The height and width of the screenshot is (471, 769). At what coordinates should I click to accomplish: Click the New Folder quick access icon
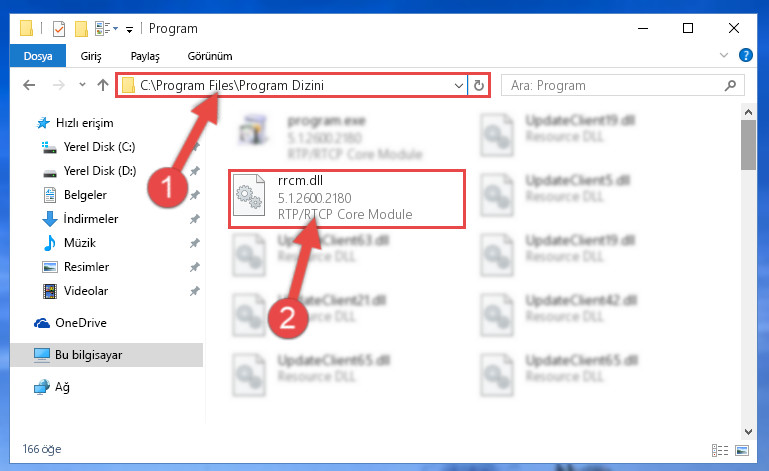coord(81,28)
